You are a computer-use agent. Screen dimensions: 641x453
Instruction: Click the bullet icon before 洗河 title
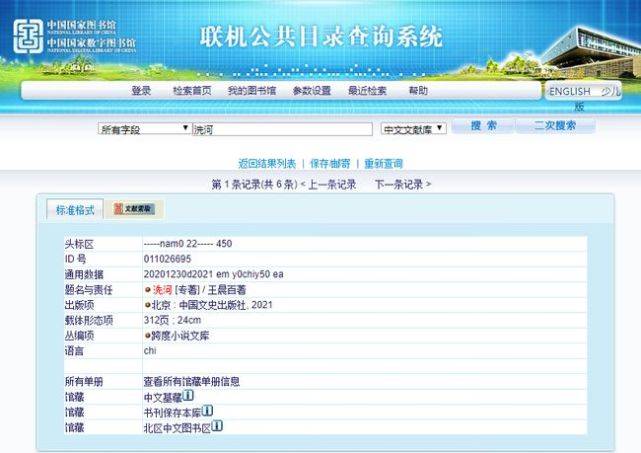(147, 290)
